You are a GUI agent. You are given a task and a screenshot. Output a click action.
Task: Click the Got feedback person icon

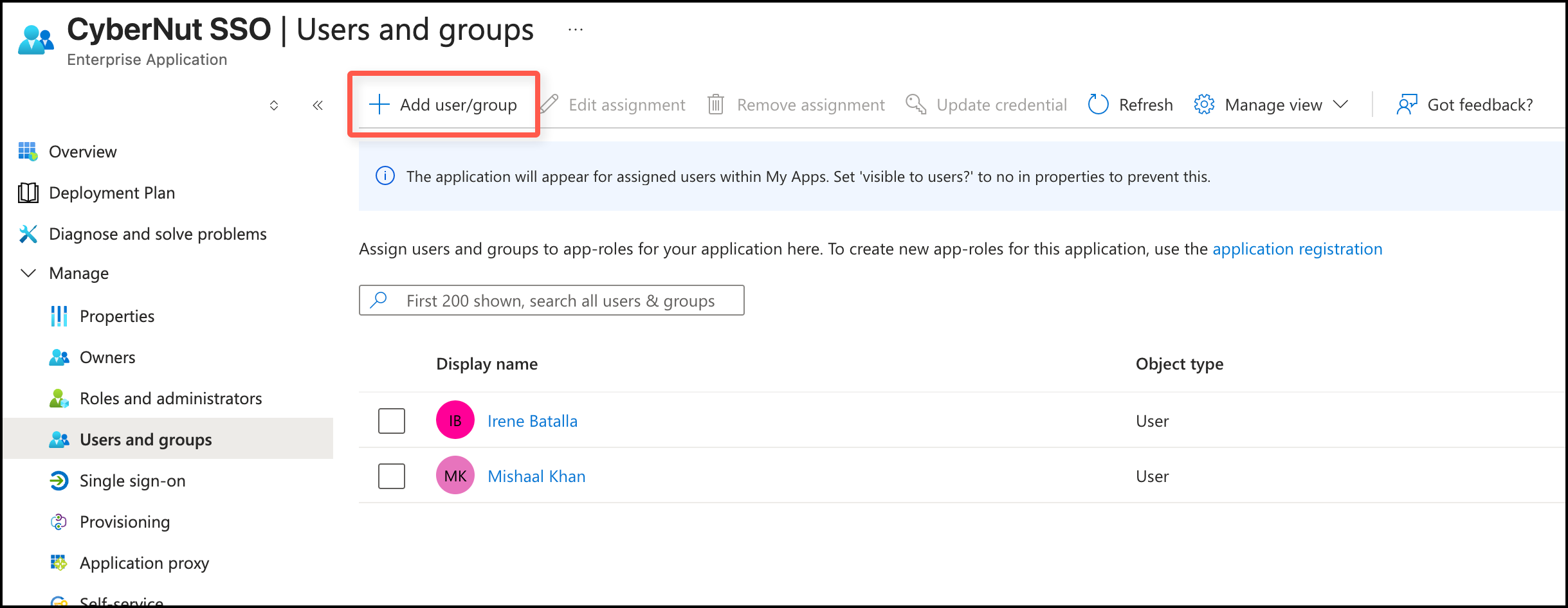(x=1407, y=104)
